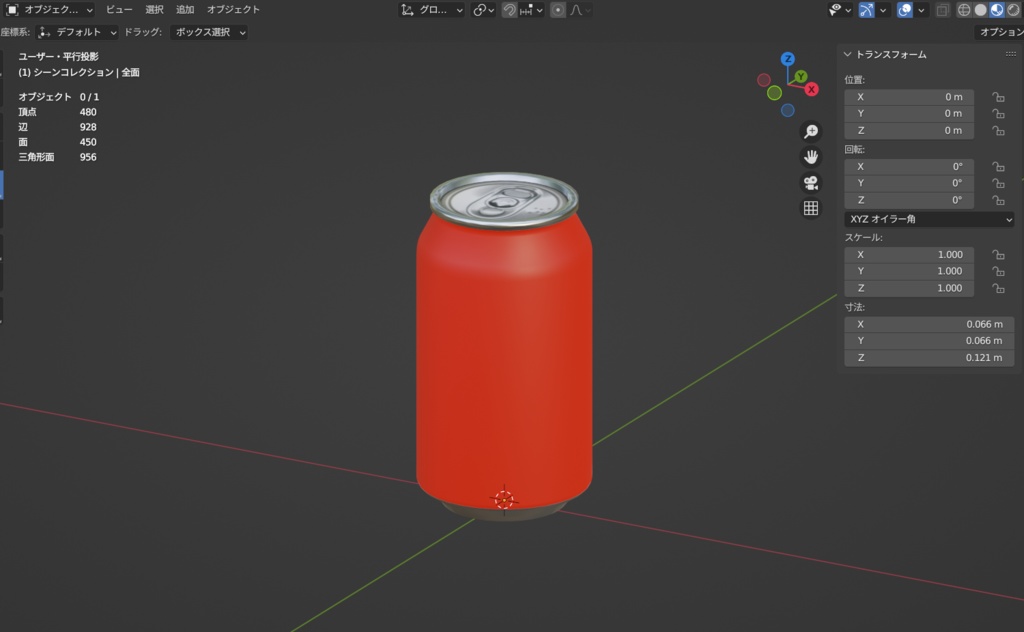Lock scale X
1024x632 pixels.
pos(998,255)
